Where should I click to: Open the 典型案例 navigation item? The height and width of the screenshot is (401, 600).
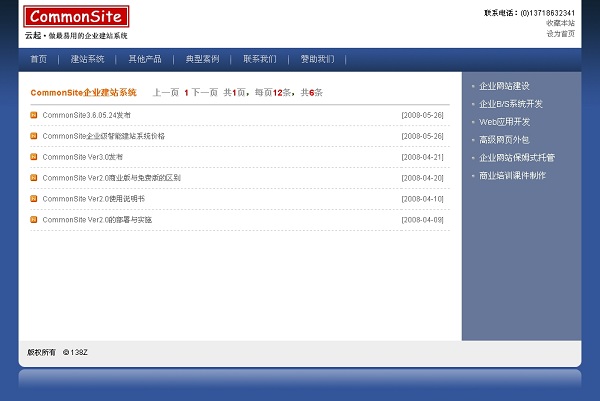point(202,59)
